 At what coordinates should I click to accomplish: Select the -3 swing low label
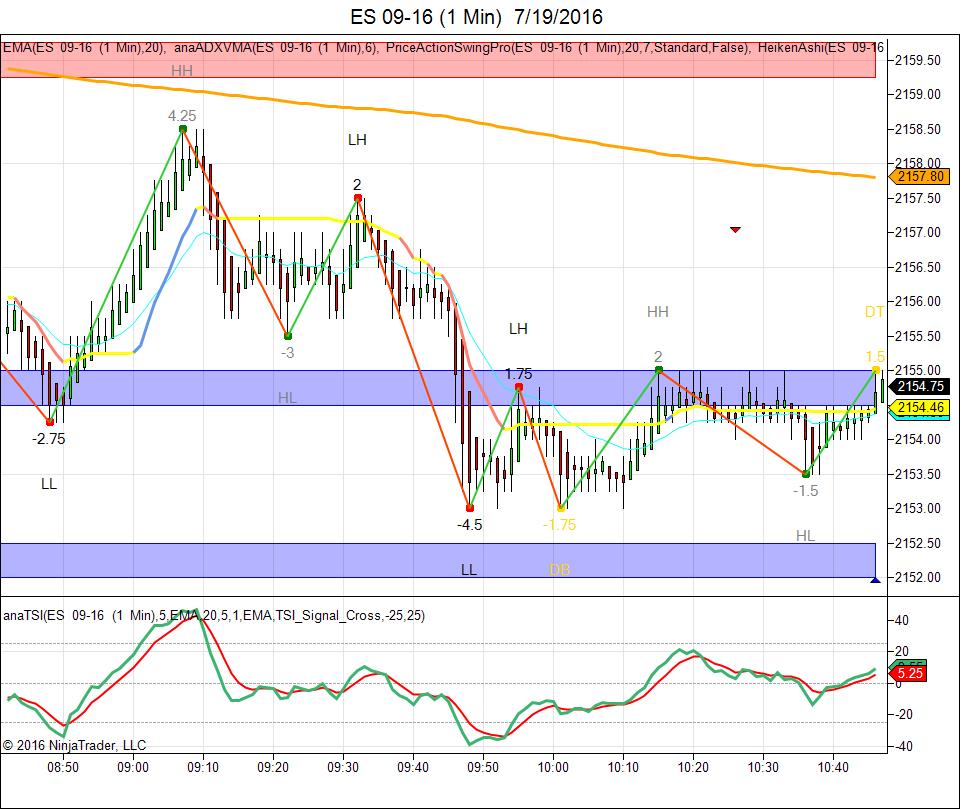coord(287,353)
